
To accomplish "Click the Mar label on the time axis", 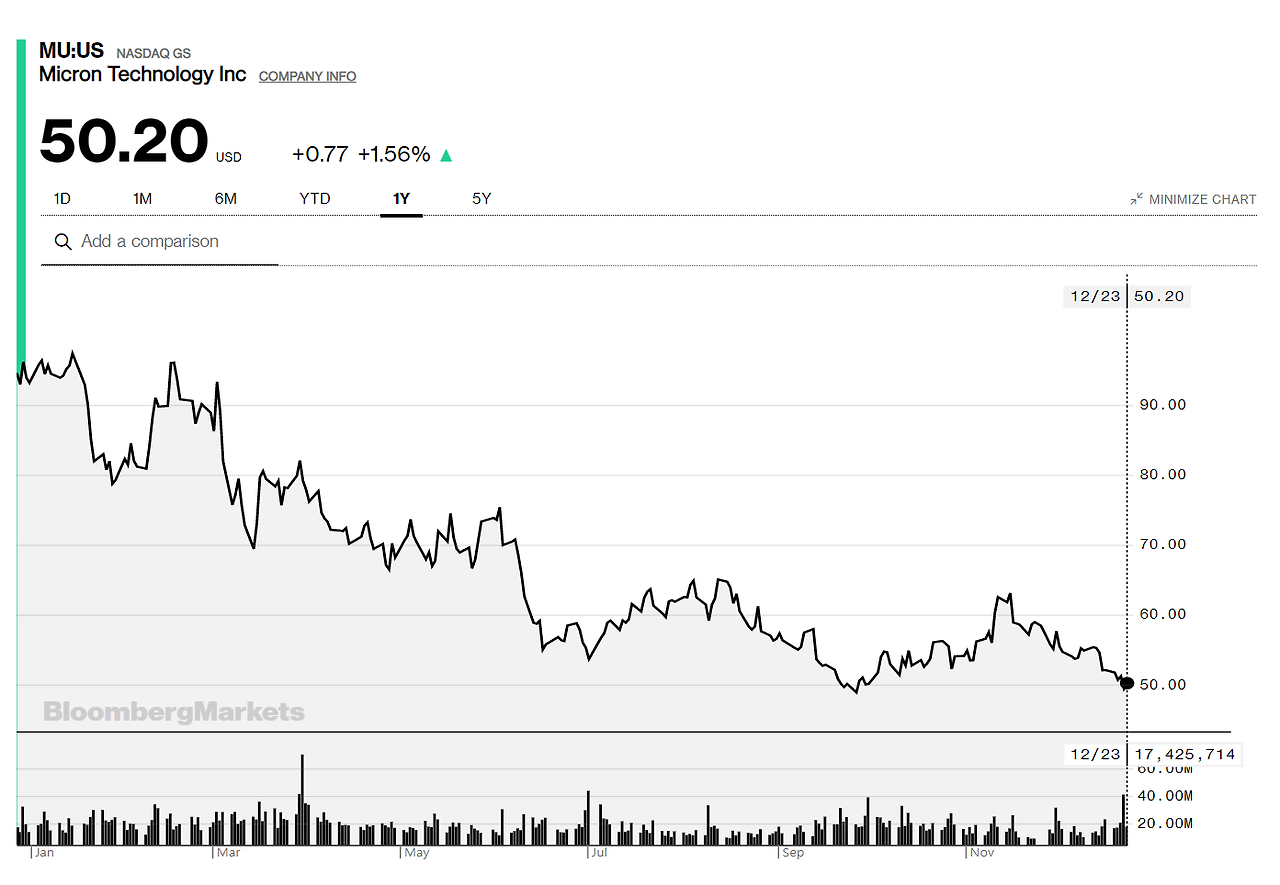I will coord(230,854).
